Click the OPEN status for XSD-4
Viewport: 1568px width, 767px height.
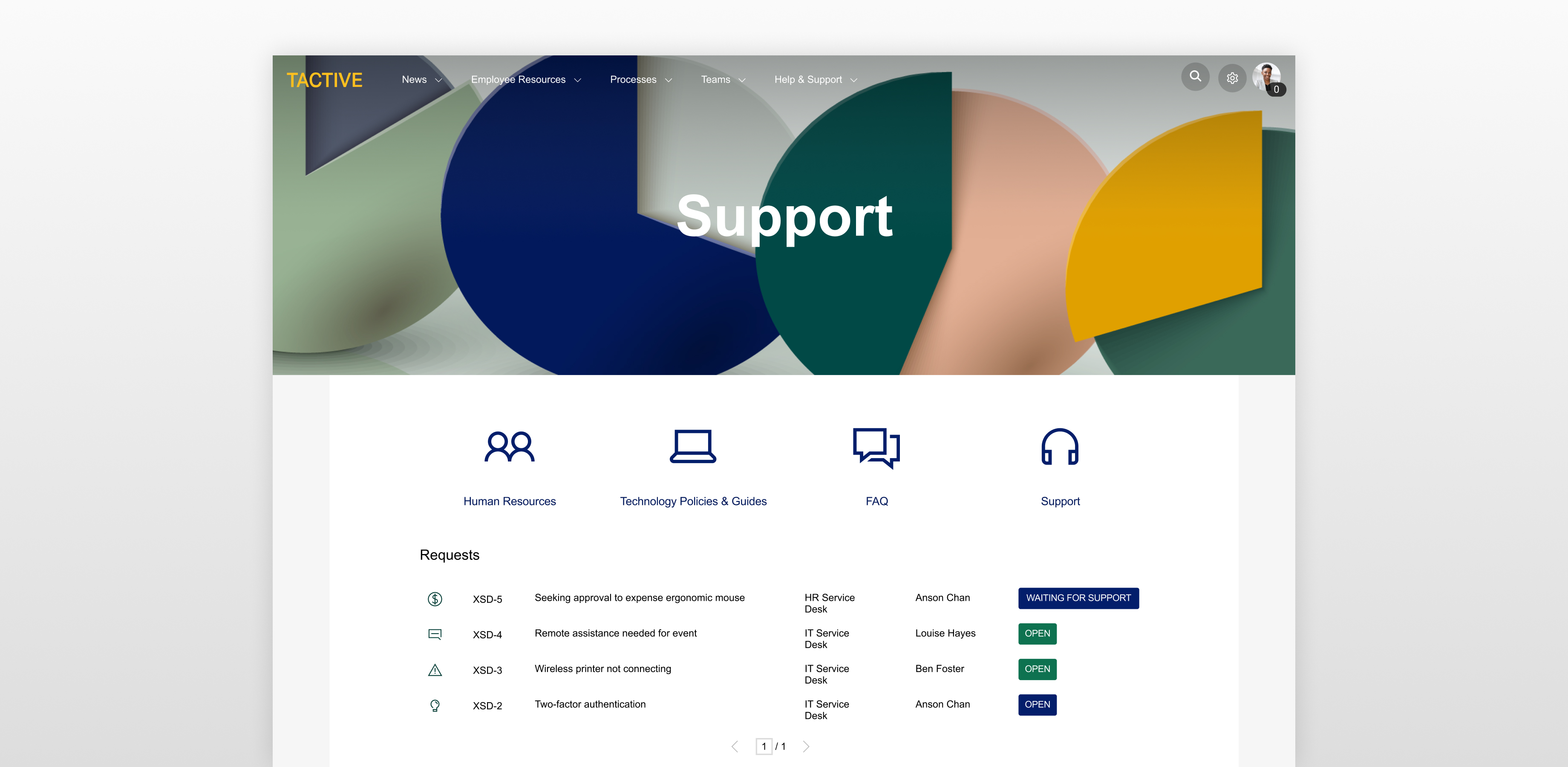pyautogui.click(x=1037, y=634)
